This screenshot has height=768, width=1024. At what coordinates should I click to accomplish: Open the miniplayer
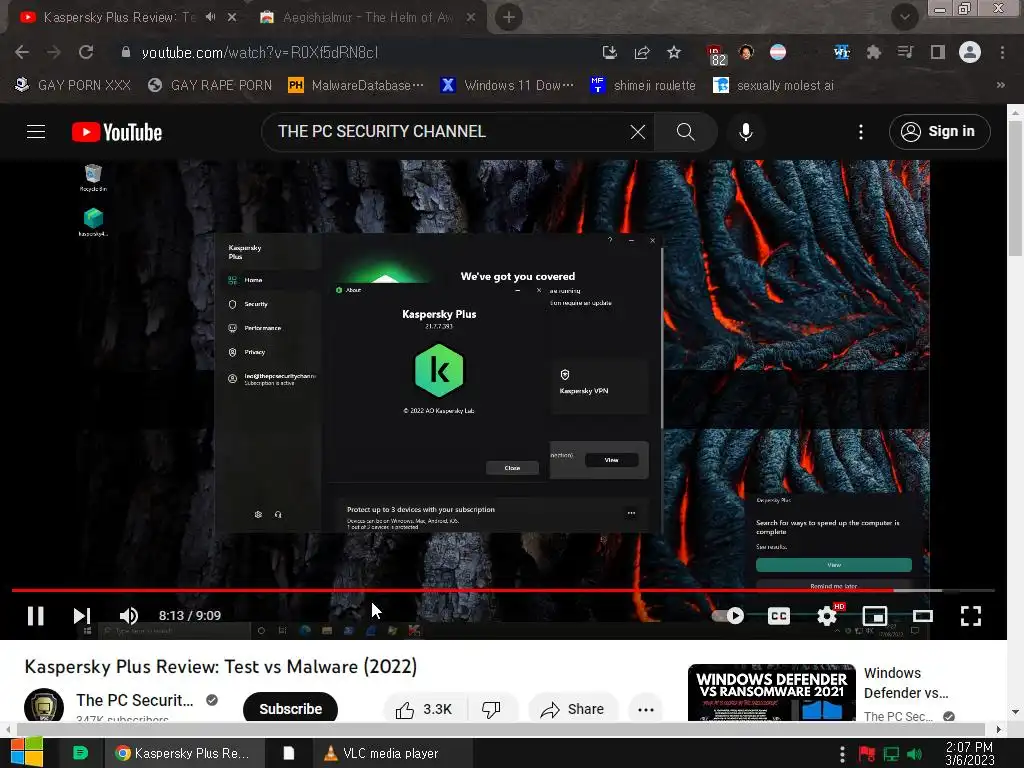pyautogui.click(x=874, y=616)
